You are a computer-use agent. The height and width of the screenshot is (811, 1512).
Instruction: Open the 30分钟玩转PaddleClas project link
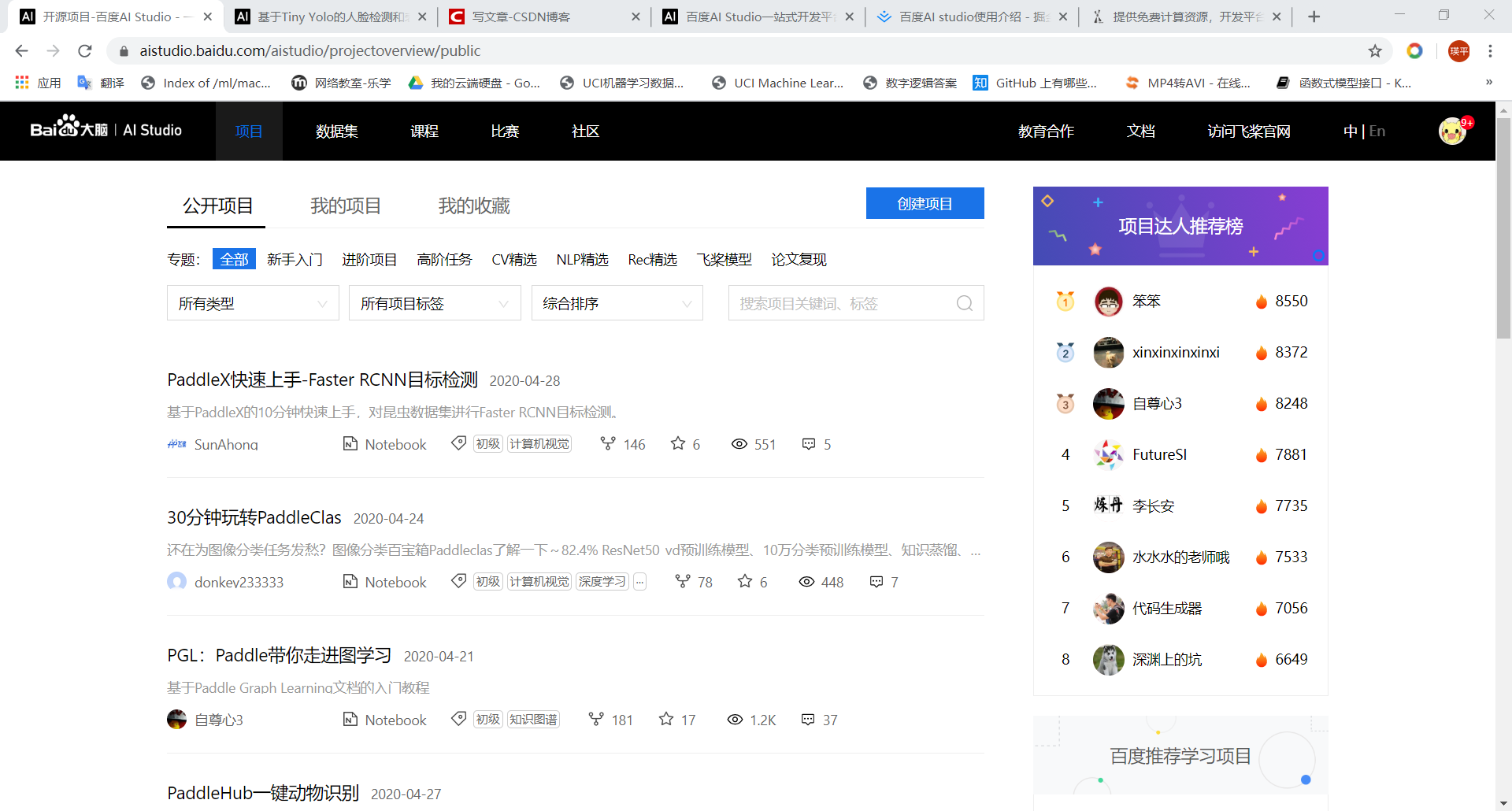254,517
